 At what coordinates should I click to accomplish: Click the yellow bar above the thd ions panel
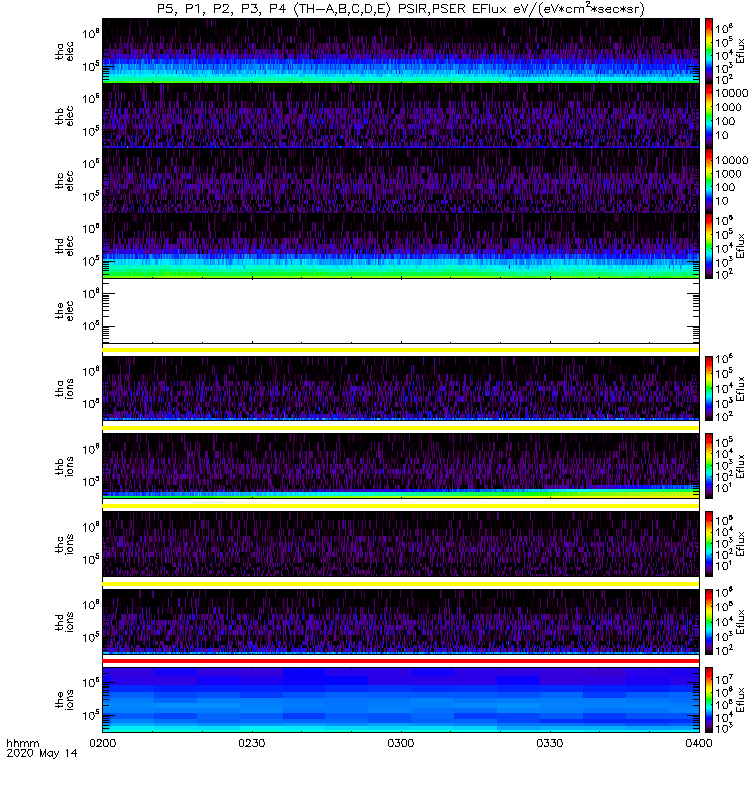coord(401,584)
